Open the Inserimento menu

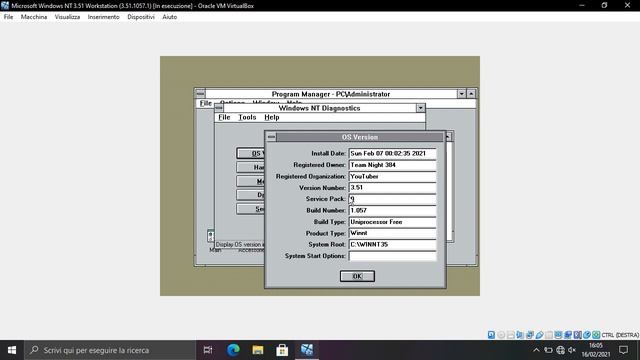[104, 17]
